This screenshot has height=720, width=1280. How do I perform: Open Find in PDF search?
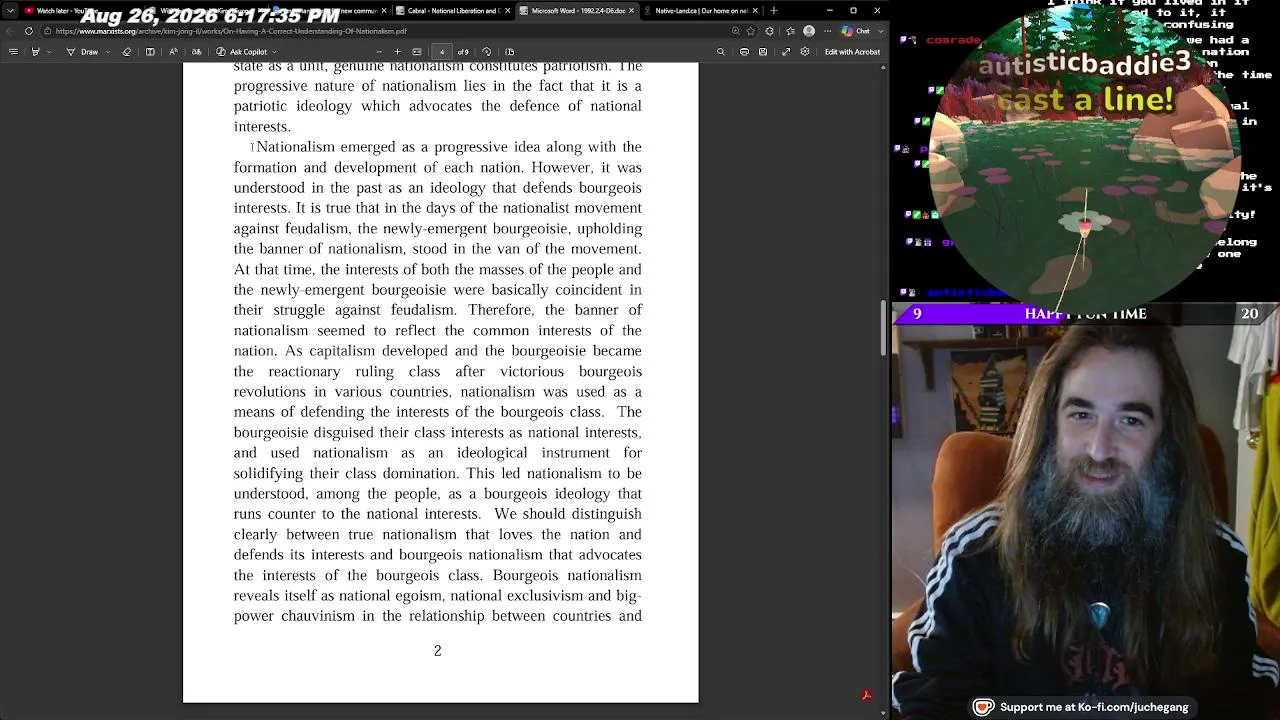[721, 52]
